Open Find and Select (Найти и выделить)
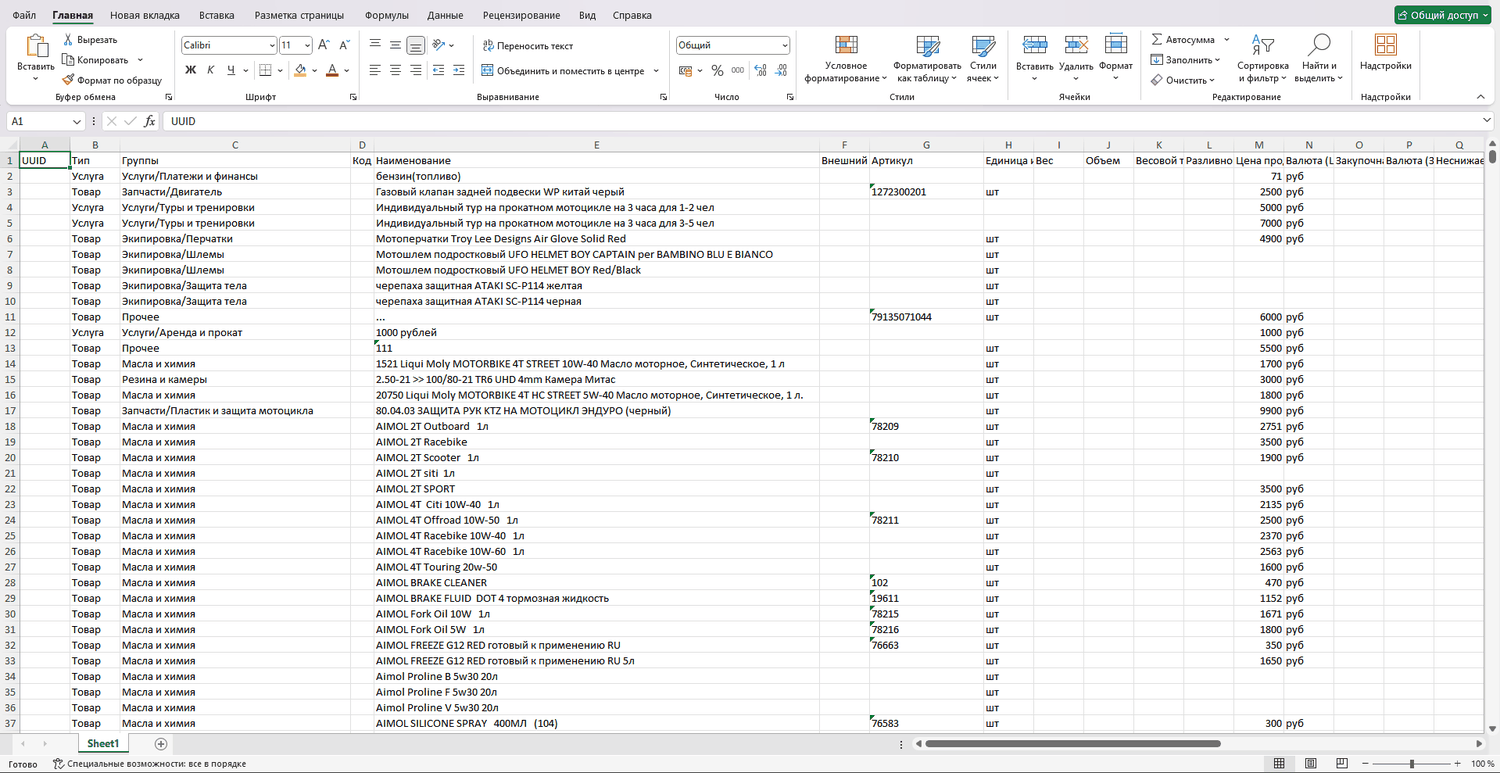 coord(1319,58)
